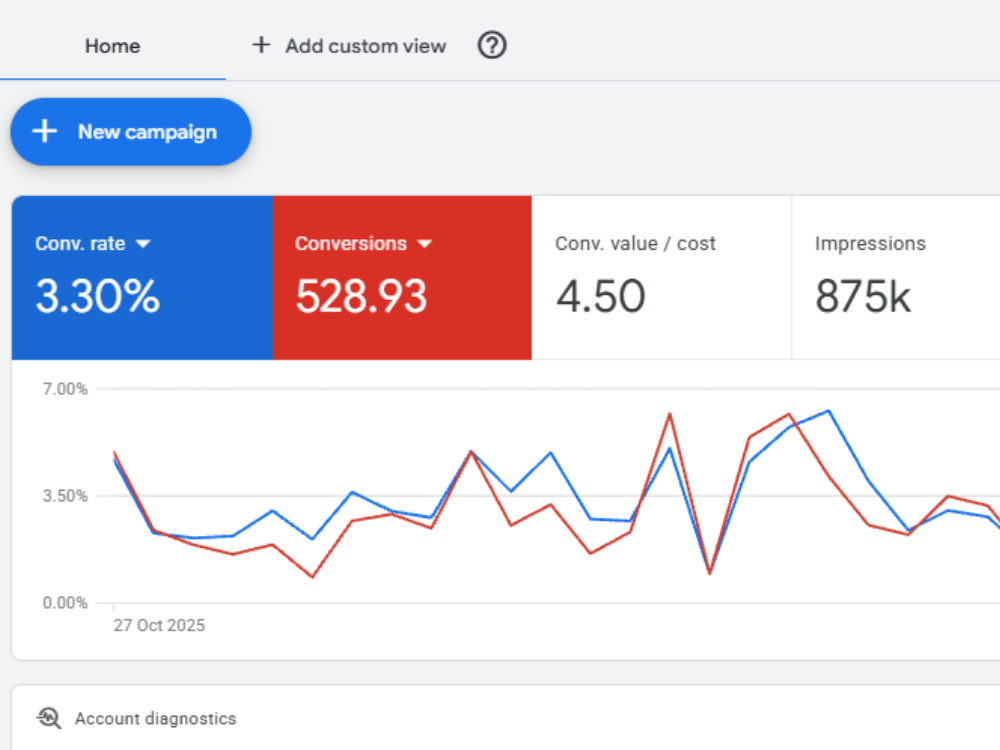This screenshot has height=750, width=1000.
Task: Click the red Conversions scorecard value 528.93
Action: click(x=361, y=297)
